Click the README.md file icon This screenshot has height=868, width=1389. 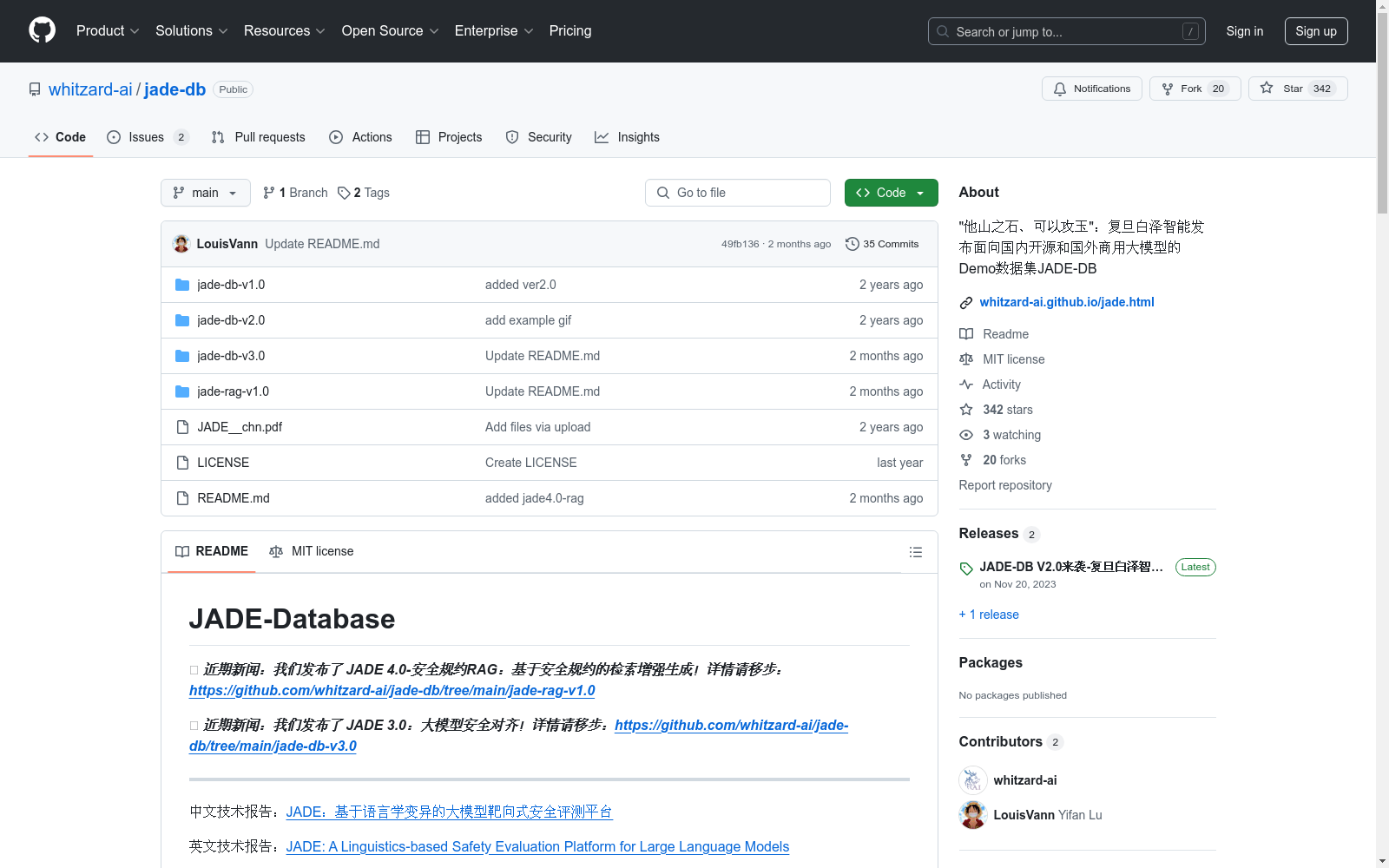click(182, 498)
